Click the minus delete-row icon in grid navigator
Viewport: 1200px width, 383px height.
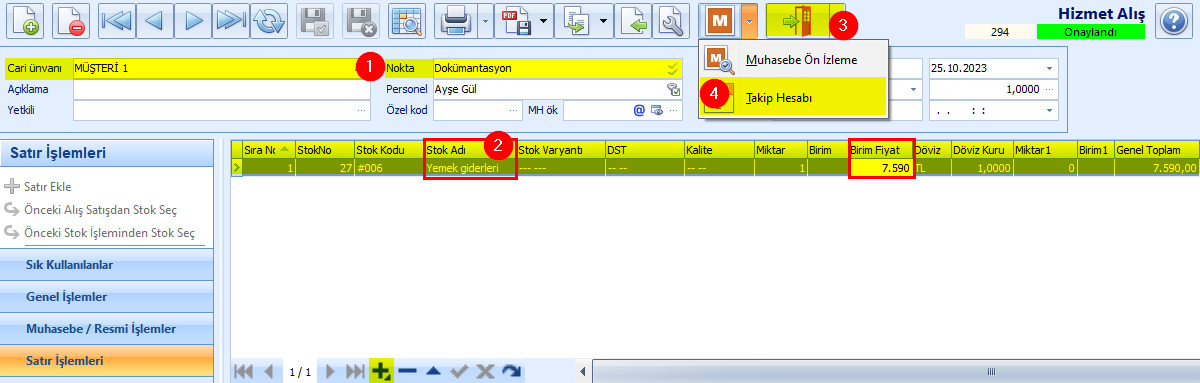click(407, 371)
